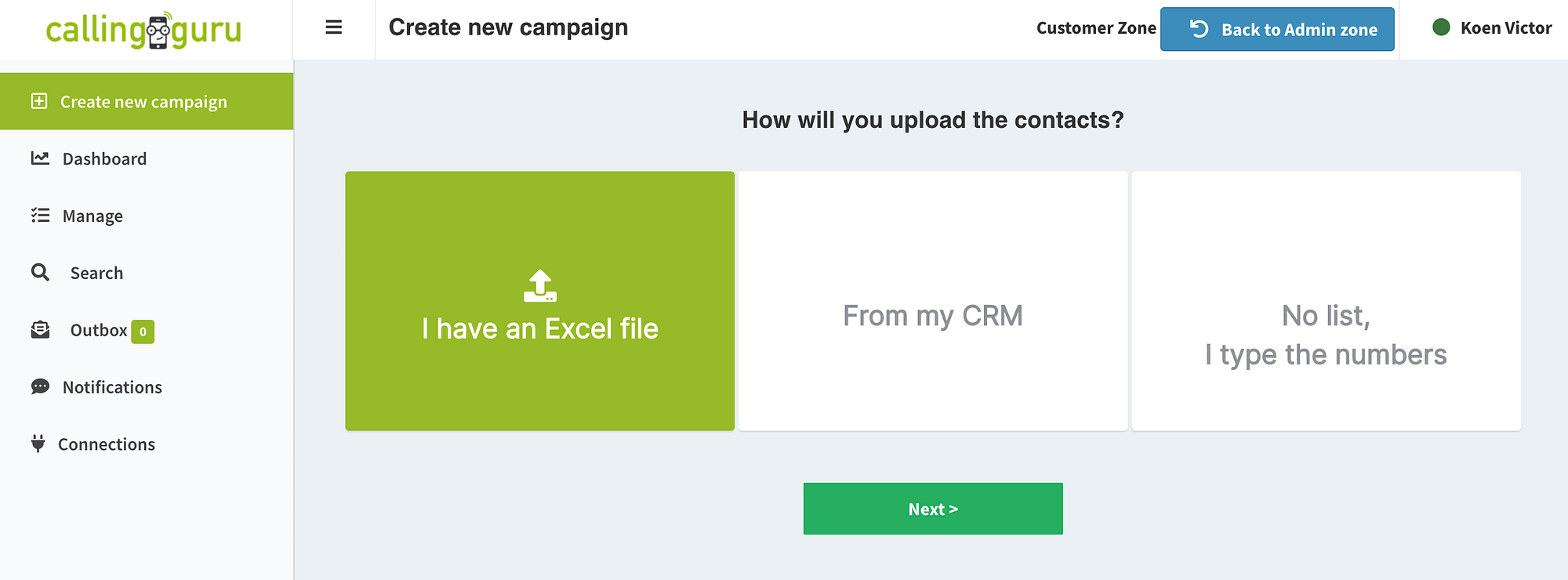Pick 'No list, I type the numbers' option
The image size is (1568, 580).
click(x=1327, y=301)
